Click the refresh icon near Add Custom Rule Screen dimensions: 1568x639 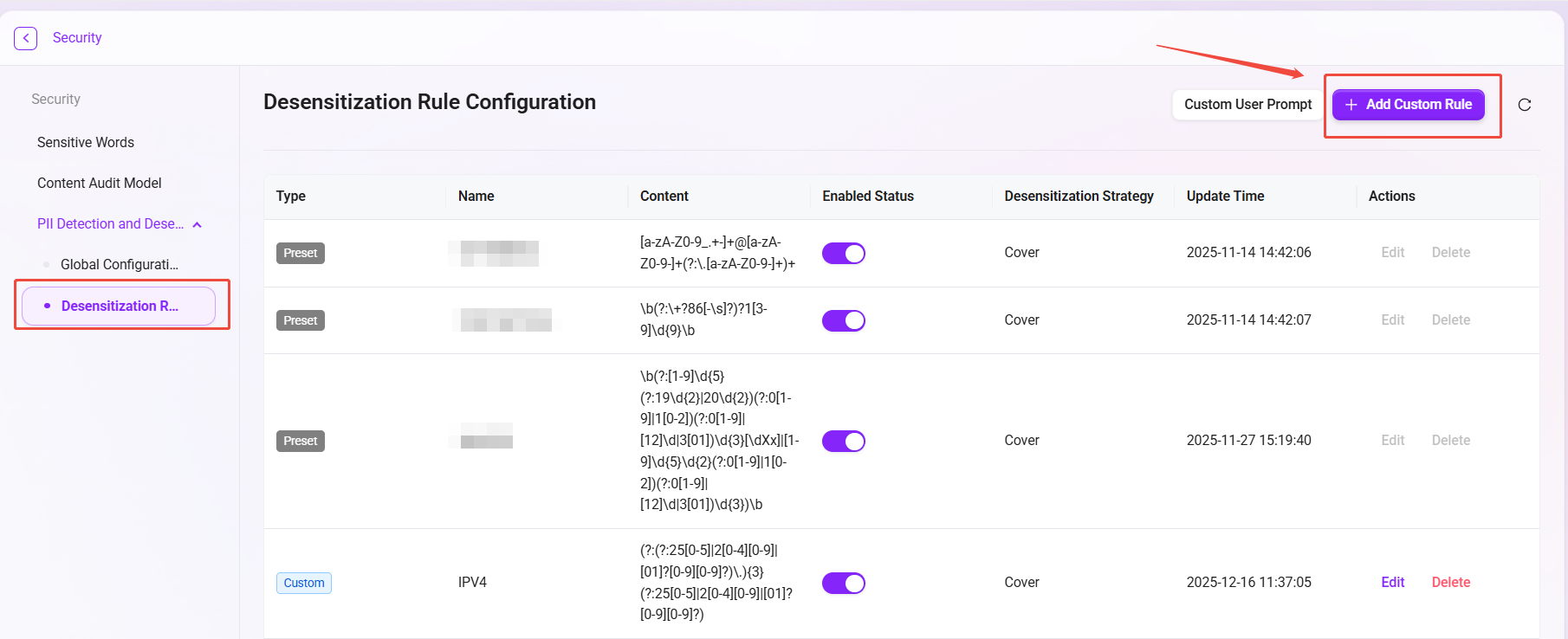coord(1525,105)
